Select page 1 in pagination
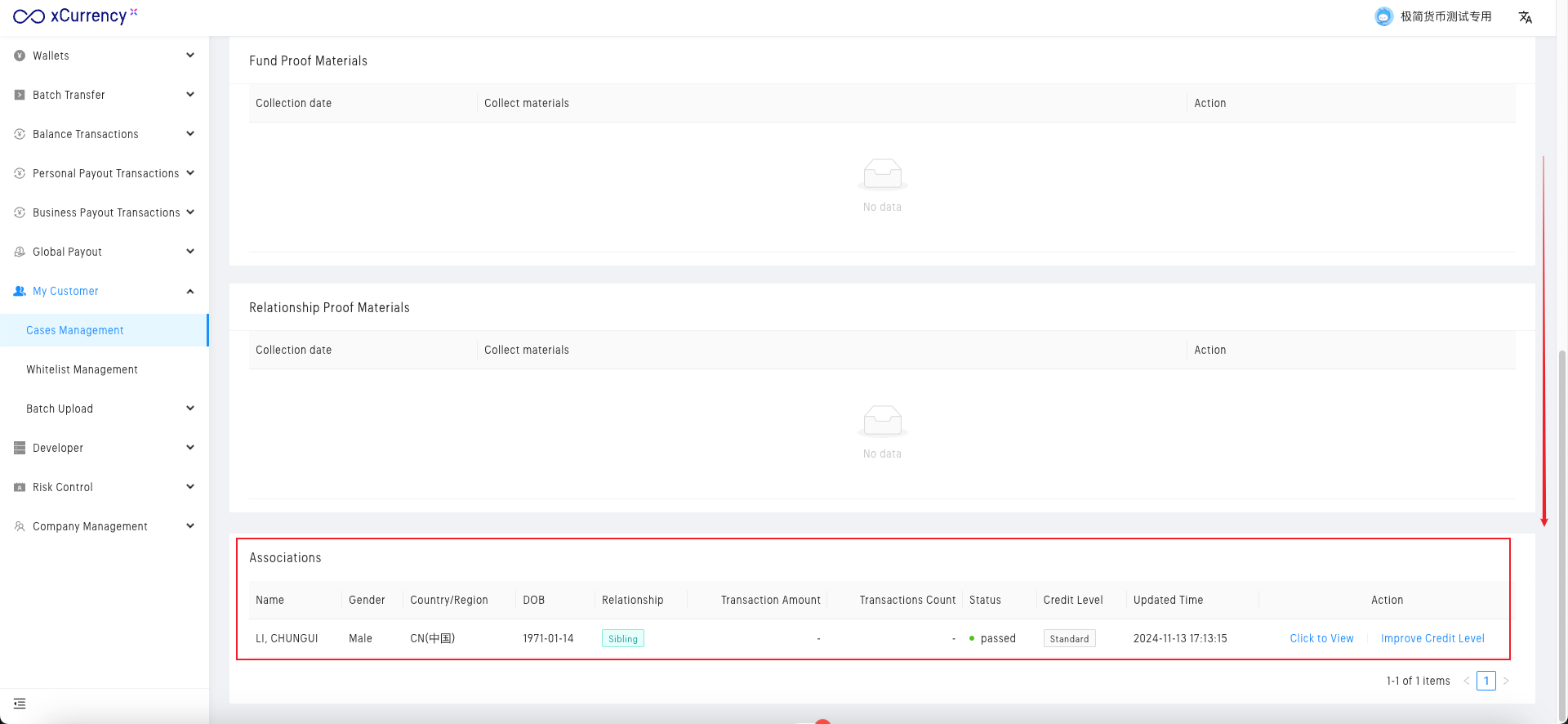Screen dimensions: 1568x724 point(1486,681)
